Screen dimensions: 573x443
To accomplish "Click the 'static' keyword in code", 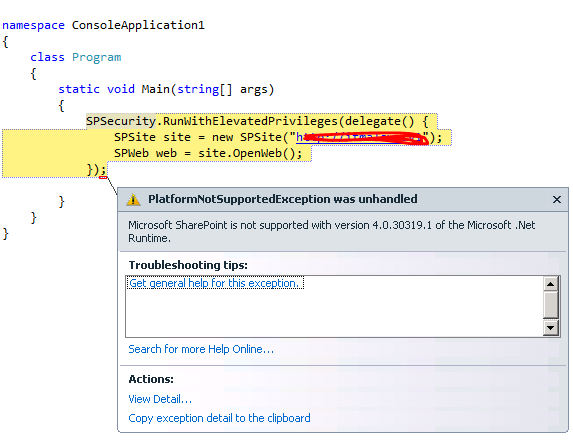I will click(79, 89).
